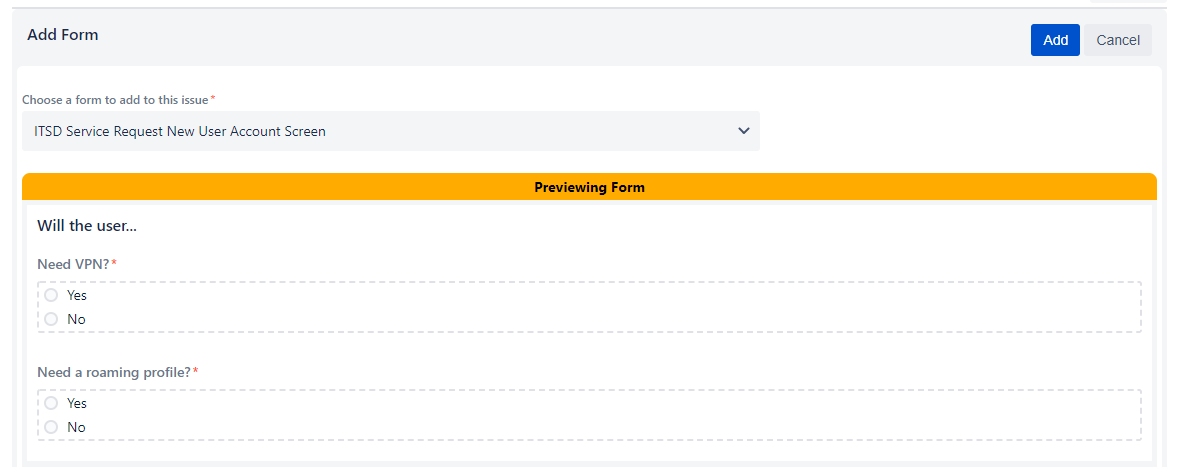This screenshot has width=1182, height=467.
Task: Click the orange Previewing Form banner
Action: pyautogui.click(x=589, y=187)
